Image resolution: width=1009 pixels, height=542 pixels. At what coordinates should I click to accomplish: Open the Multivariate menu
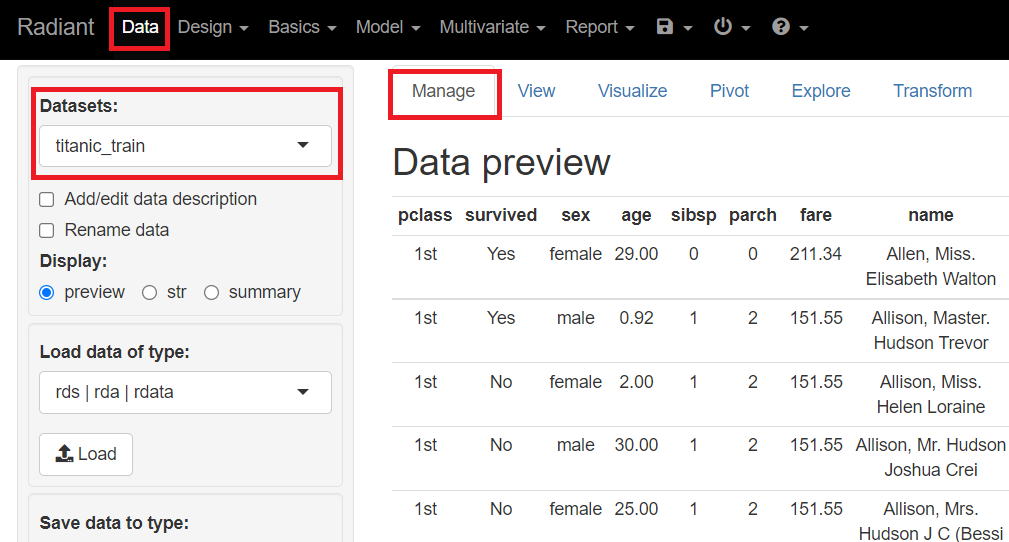(492, 27)
